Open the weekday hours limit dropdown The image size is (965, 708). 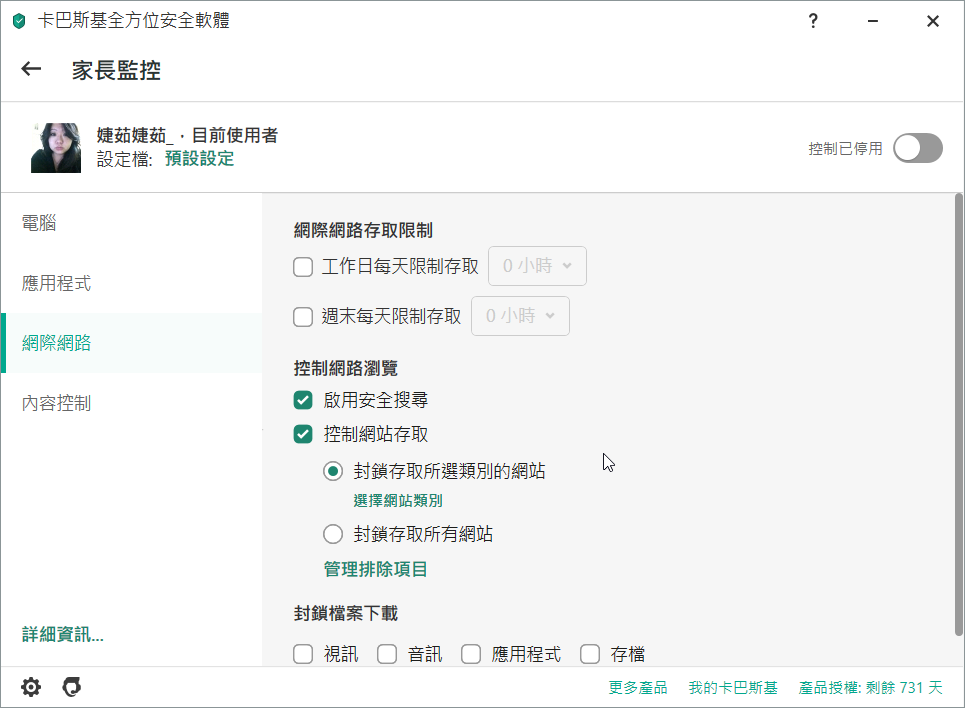coord(537,266)
